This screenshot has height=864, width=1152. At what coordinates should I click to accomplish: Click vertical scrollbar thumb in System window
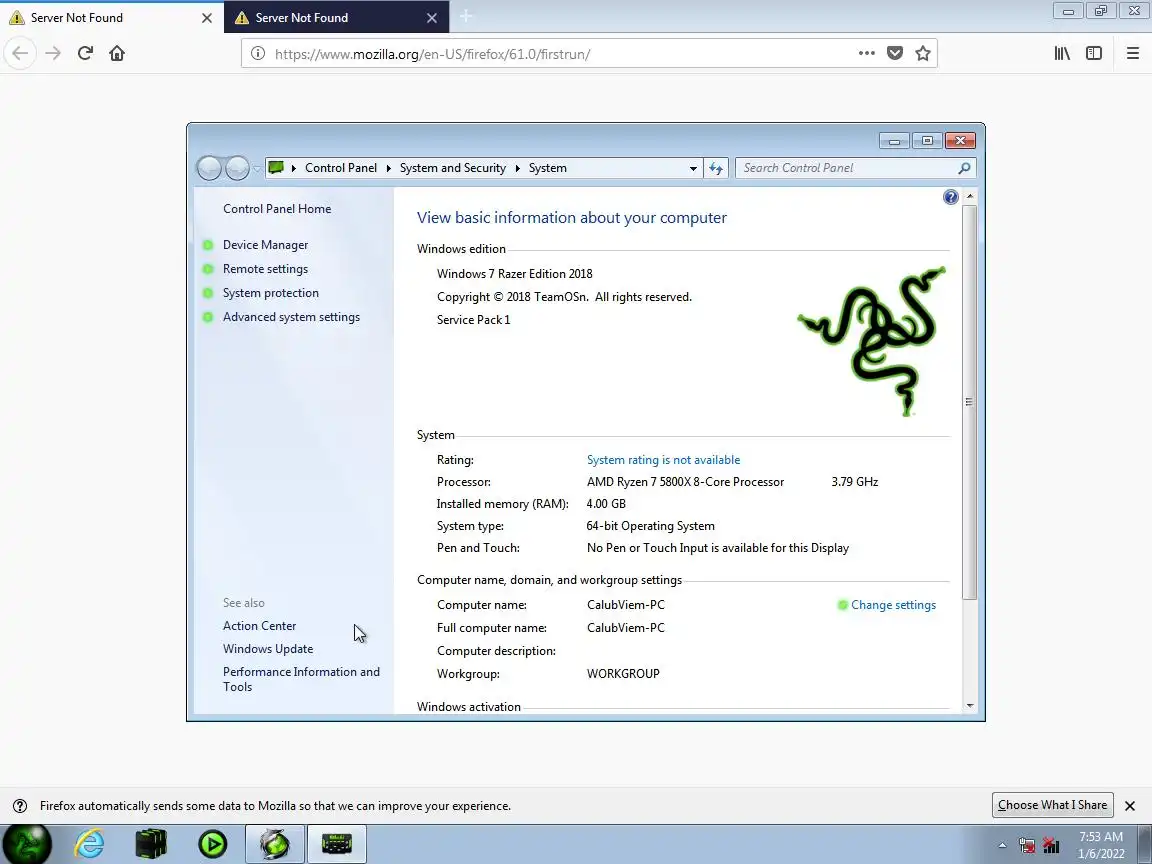point(970,401)
